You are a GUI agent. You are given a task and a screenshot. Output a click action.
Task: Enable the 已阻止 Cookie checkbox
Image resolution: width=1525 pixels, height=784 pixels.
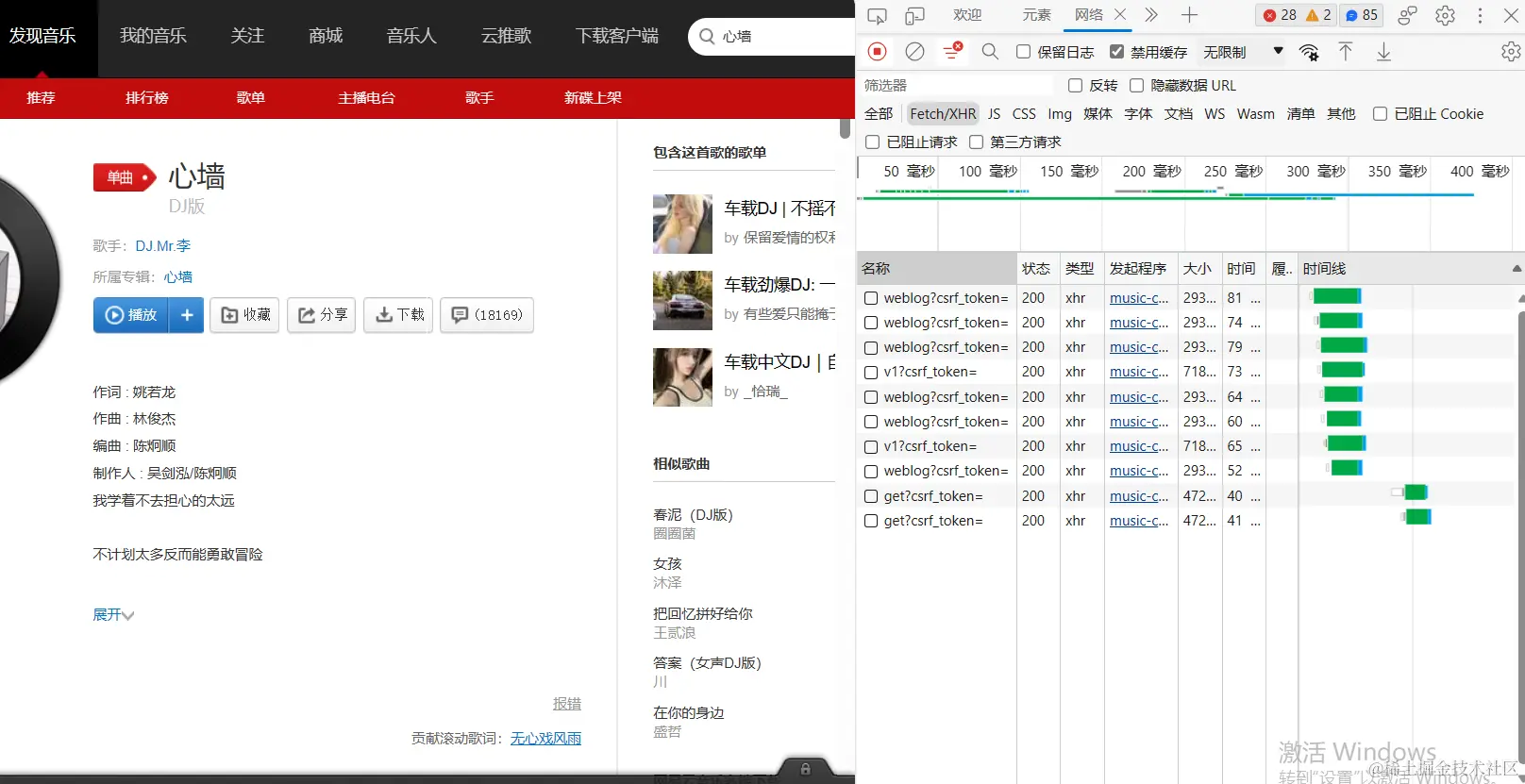(x=1380, y=113)
